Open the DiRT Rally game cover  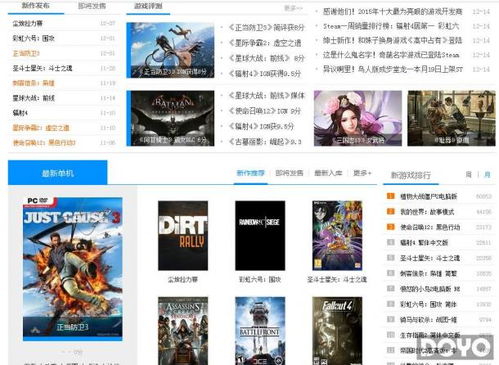(183, 235)
